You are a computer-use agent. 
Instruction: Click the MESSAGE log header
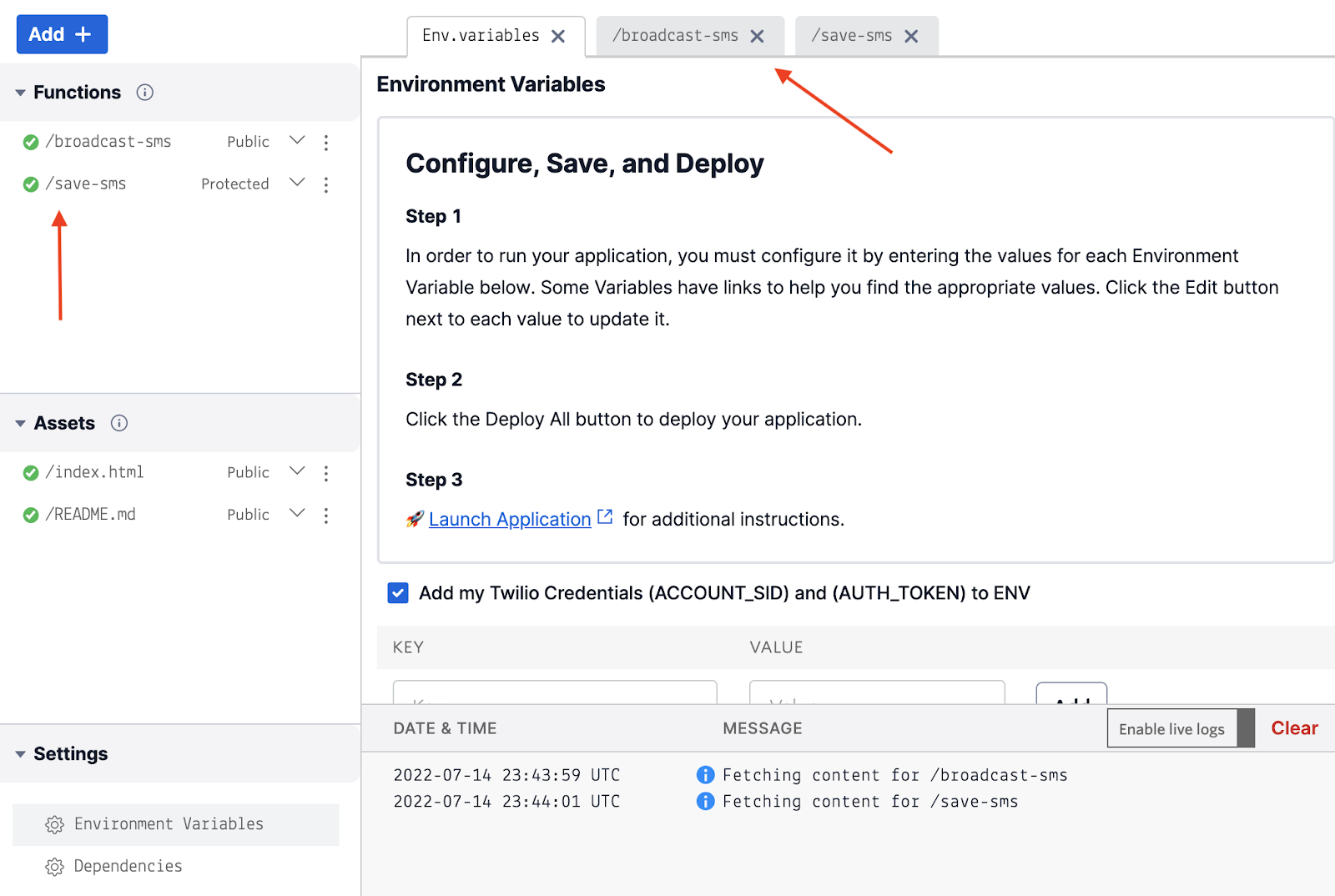point(763,728)
